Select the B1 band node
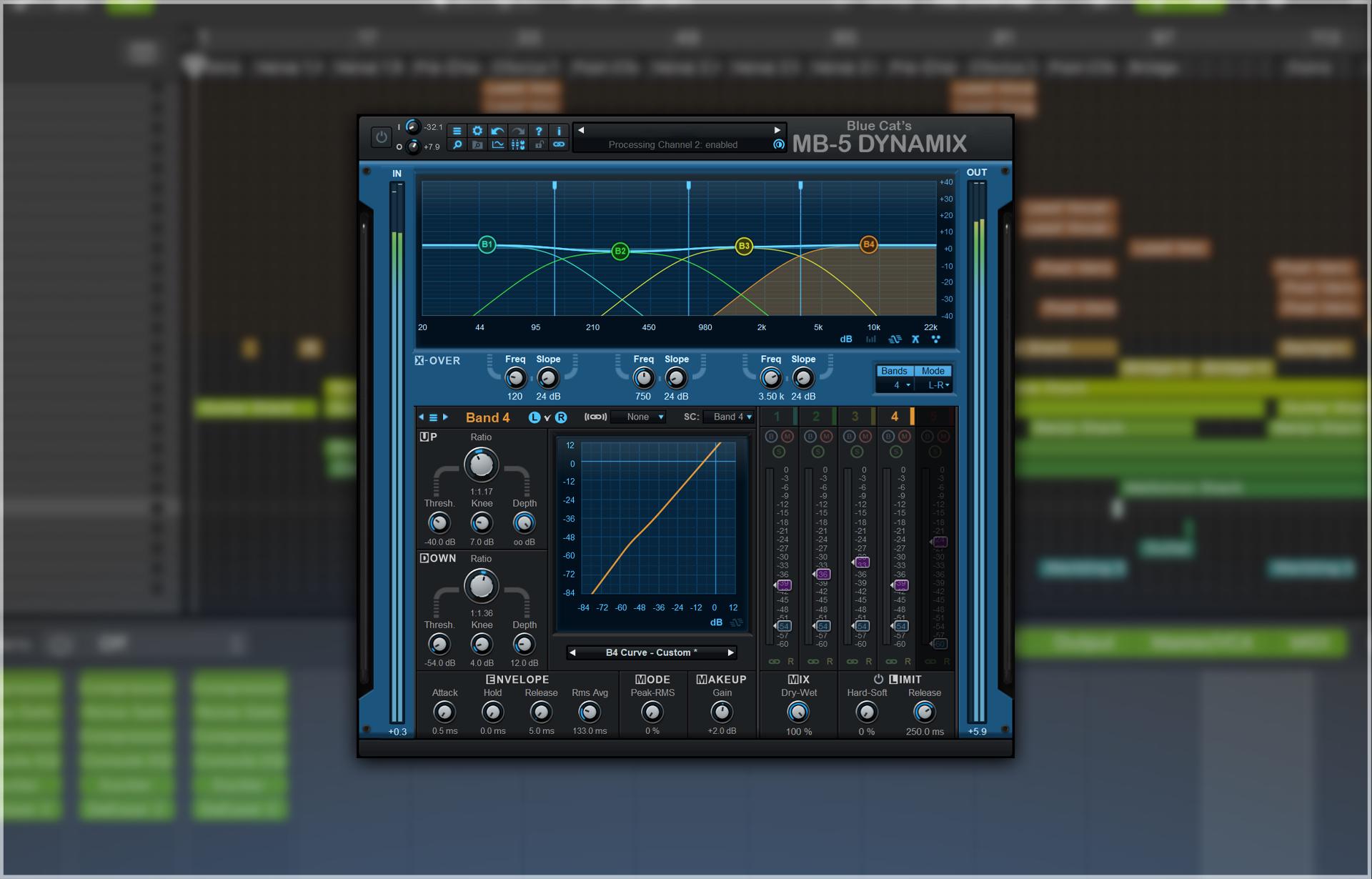This screenshot has width=1372, height=879. tap(487, 244)
